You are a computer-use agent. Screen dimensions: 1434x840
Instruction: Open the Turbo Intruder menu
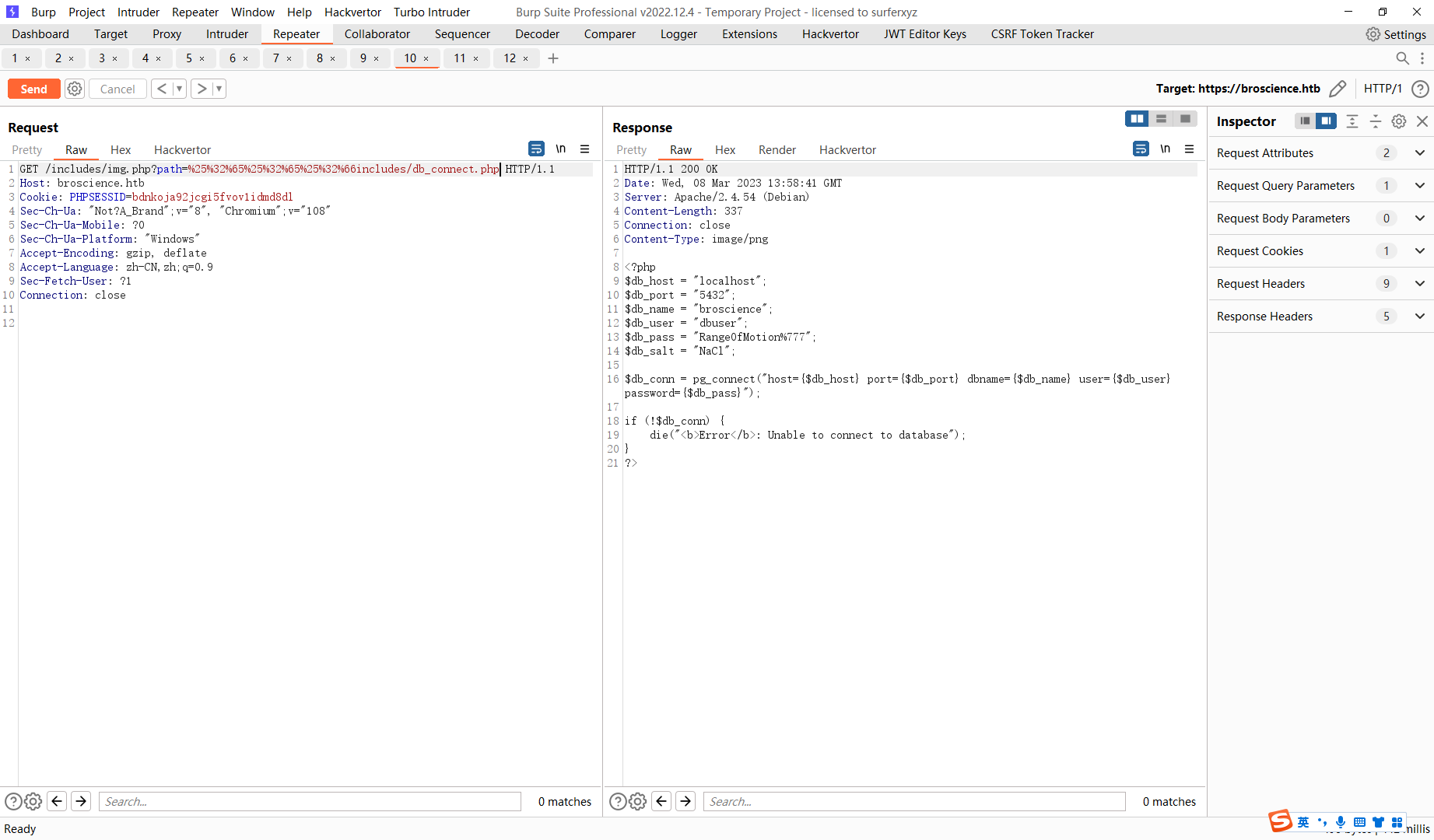(432, 12)
